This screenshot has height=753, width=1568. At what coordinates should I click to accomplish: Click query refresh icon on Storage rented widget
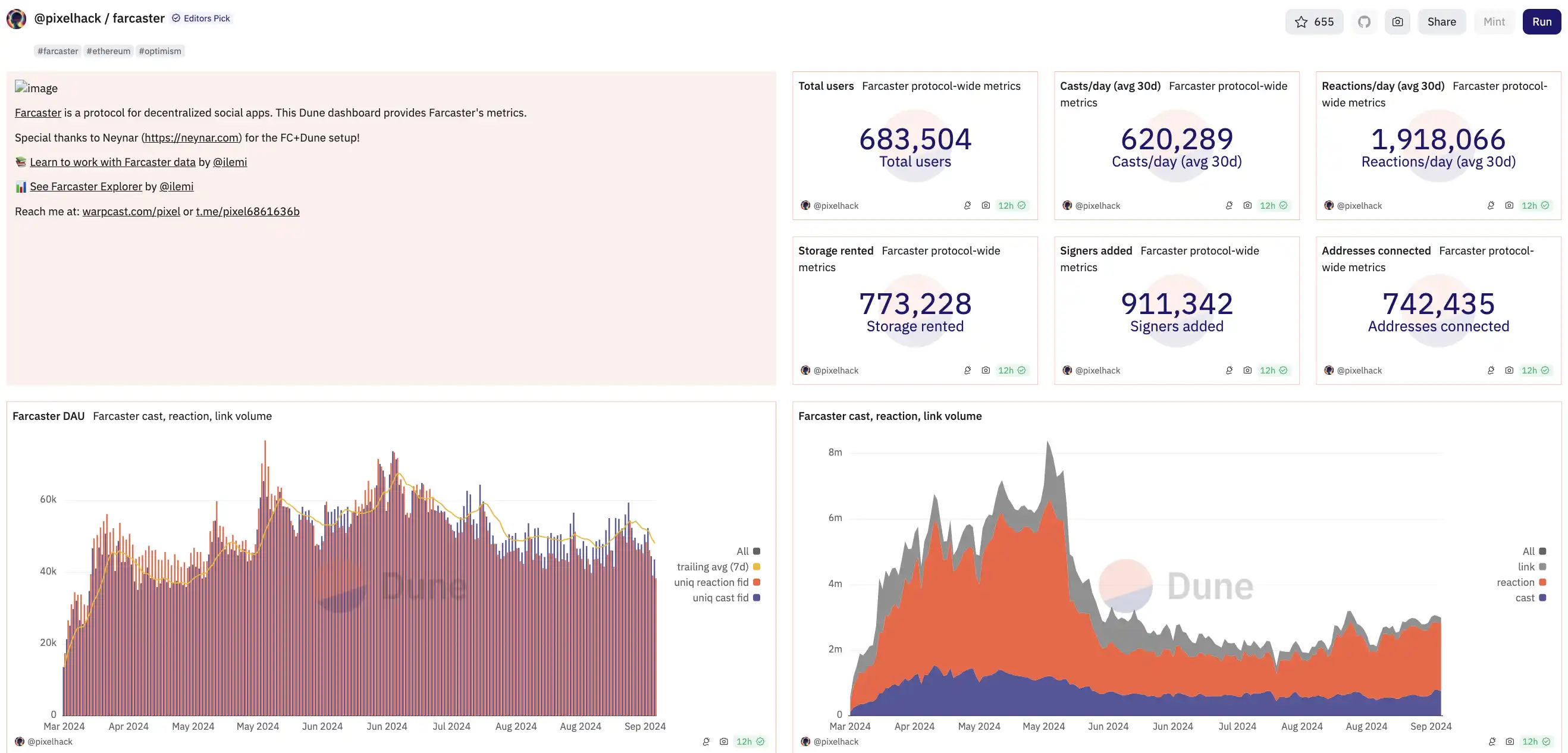967,370
